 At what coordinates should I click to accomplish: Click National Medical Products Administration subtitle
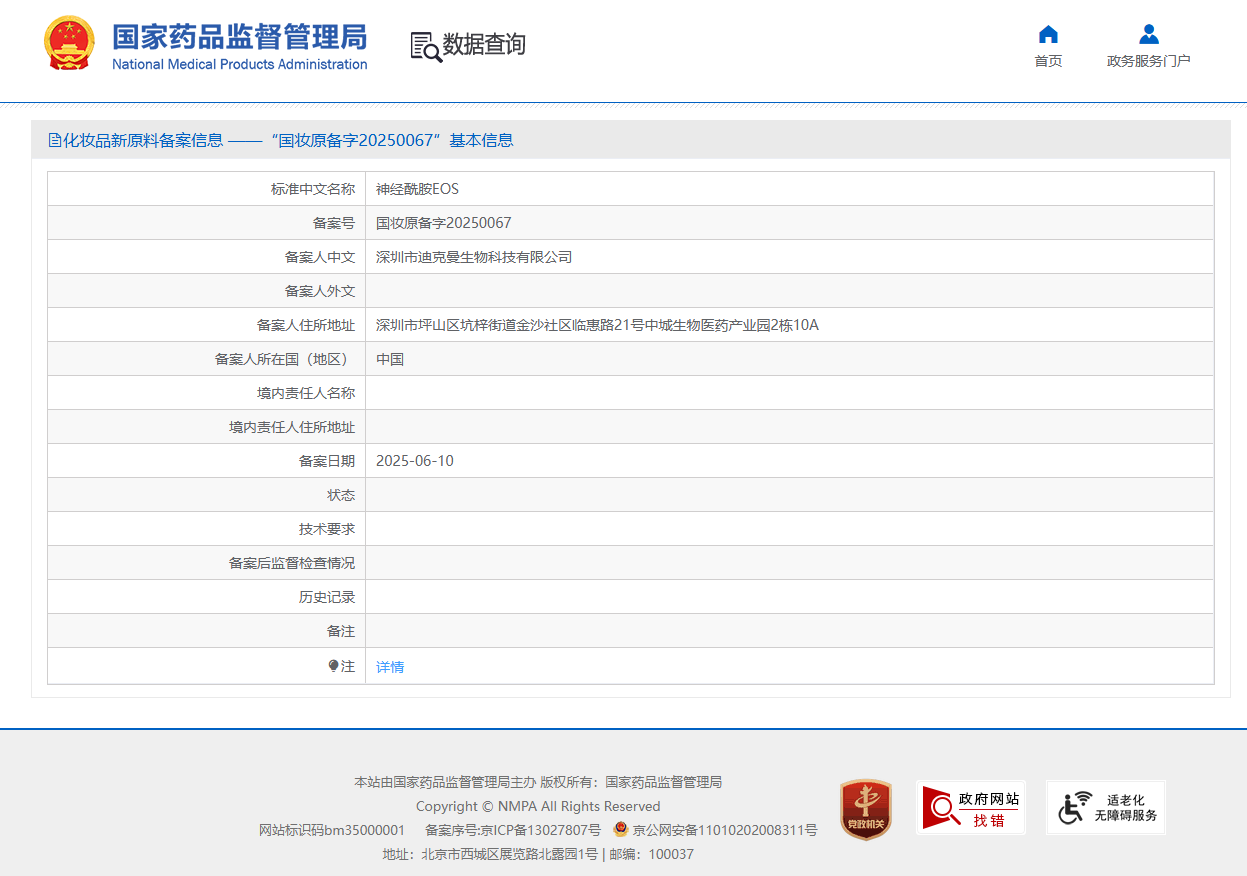point(239,64)
